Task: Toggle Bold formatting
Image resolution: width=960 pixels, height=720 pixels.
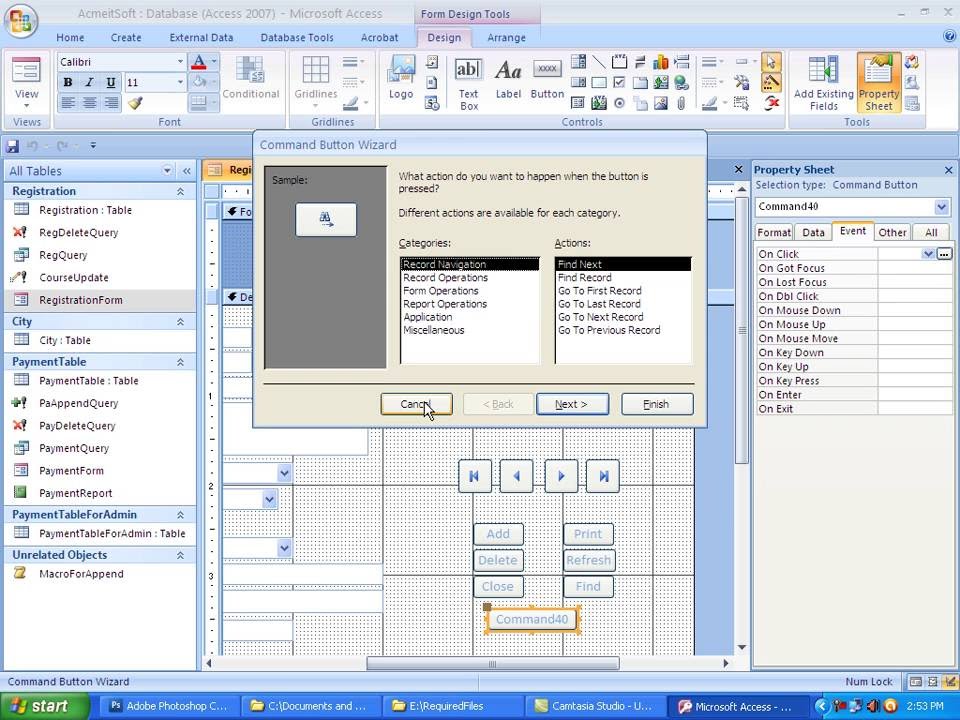Action: [x=68, y=82]
